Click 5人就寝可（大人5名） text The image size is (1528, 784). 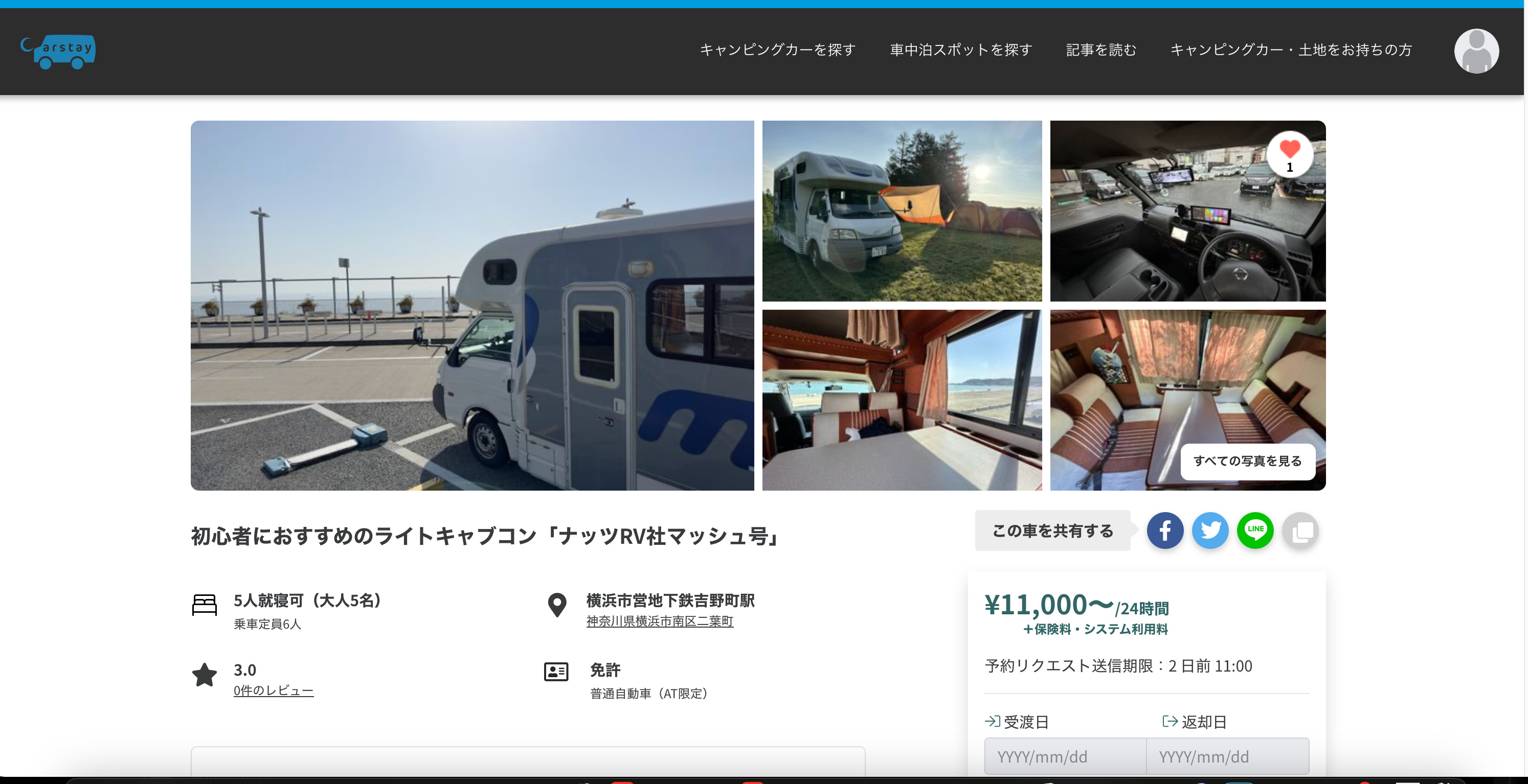click(x=307, y=600)
